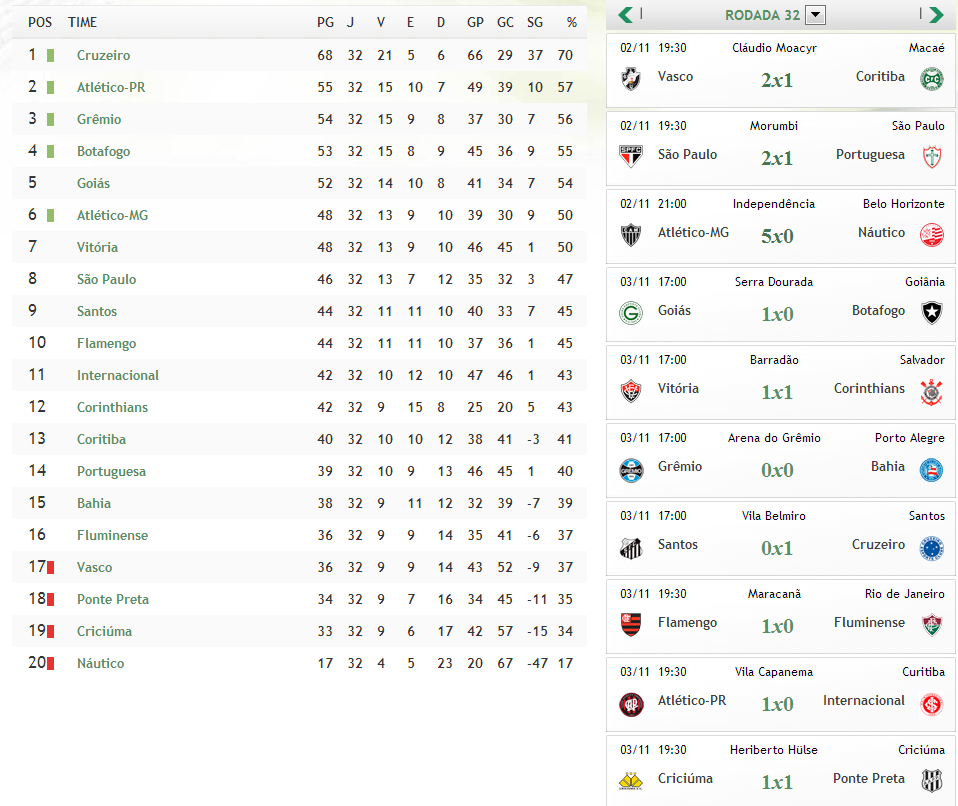Image resolution: width=958 pixels, height=806 pixels.
Task: Click the Náutico club crest icon
Action: tap(932, 234)
